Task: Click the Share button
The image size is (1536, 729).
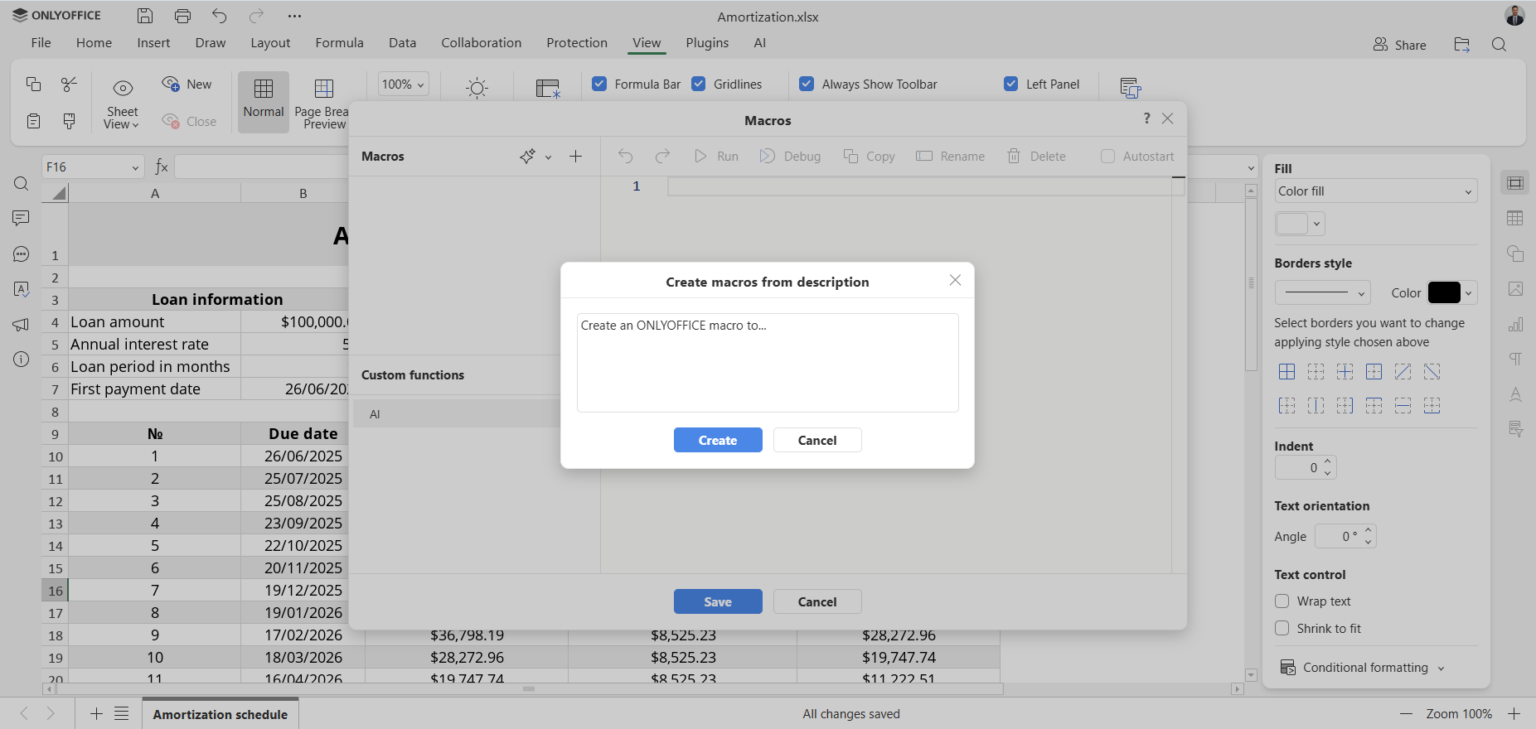Action: pyautogui.click(x=1399, y=44)
